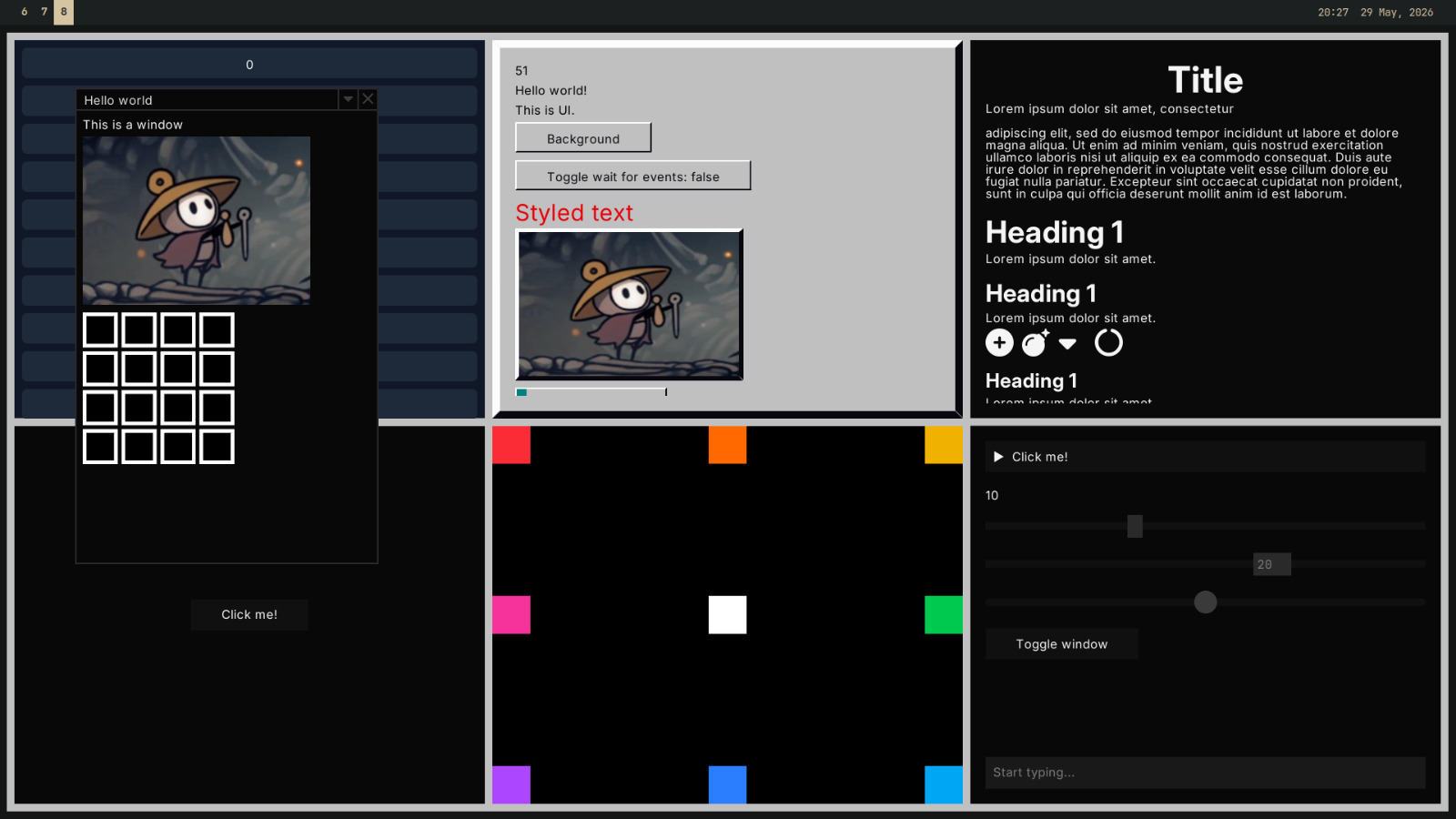Click the cyan square
Screen dimensions: 1456x819
click(x=944, y=785)
